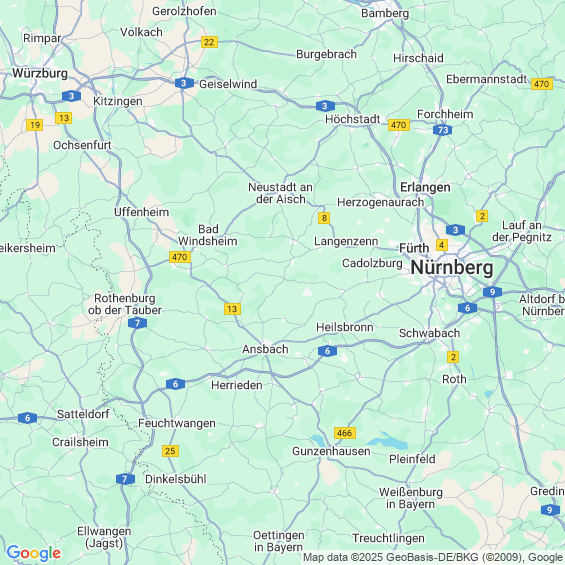Click the B13 marker north of Ansbach
This screenshot has height=565, width=565.
click(x=232, y=309)
